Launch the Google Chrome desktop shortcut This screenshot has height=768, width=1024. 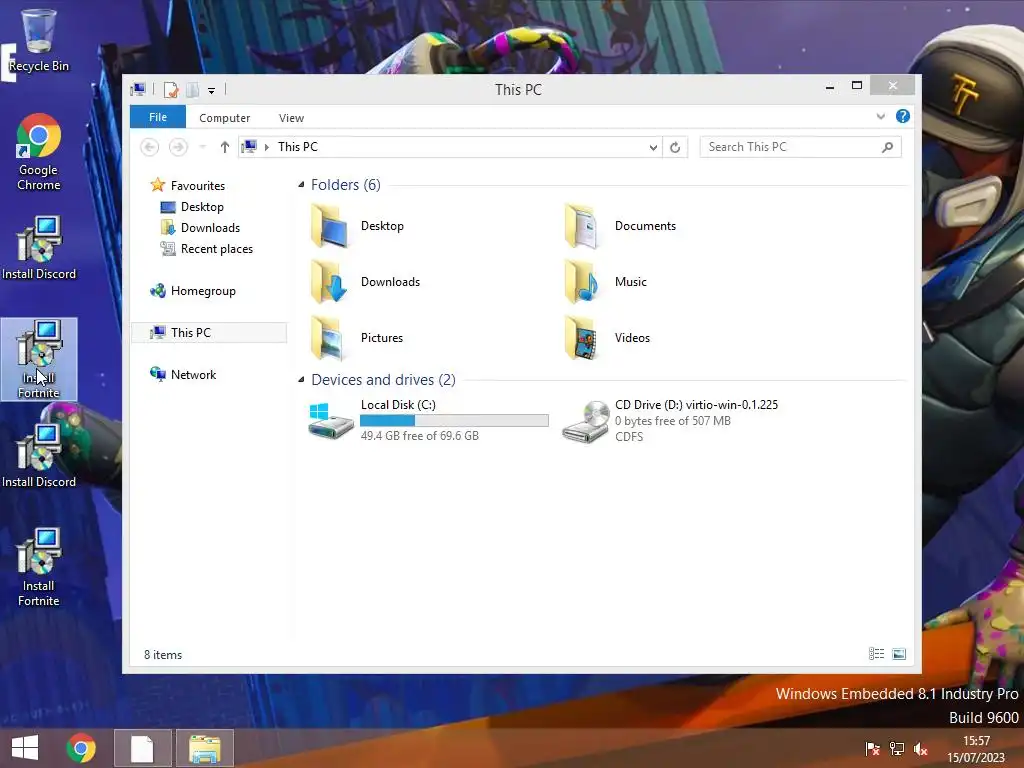(39, 152)
